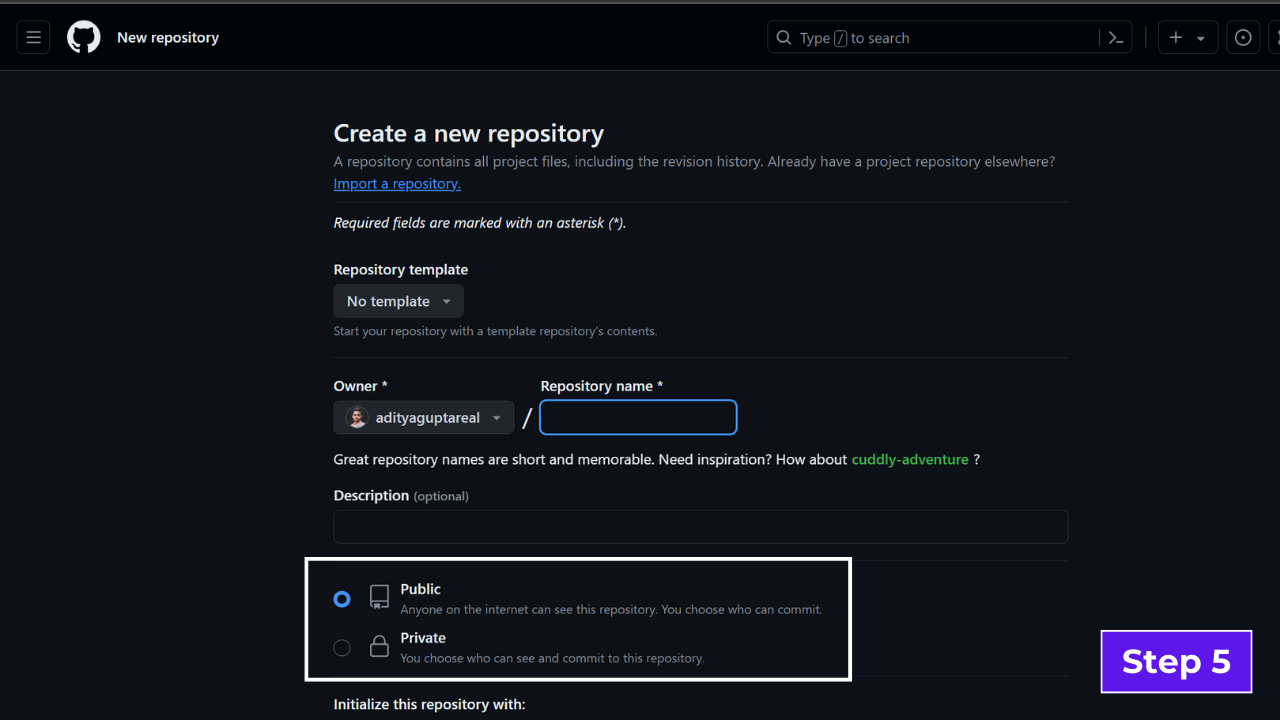Image resolution: width=1280 pixels, height=720 pixels.
Task: Open the No template dropdown
Action: click(398, 301)
